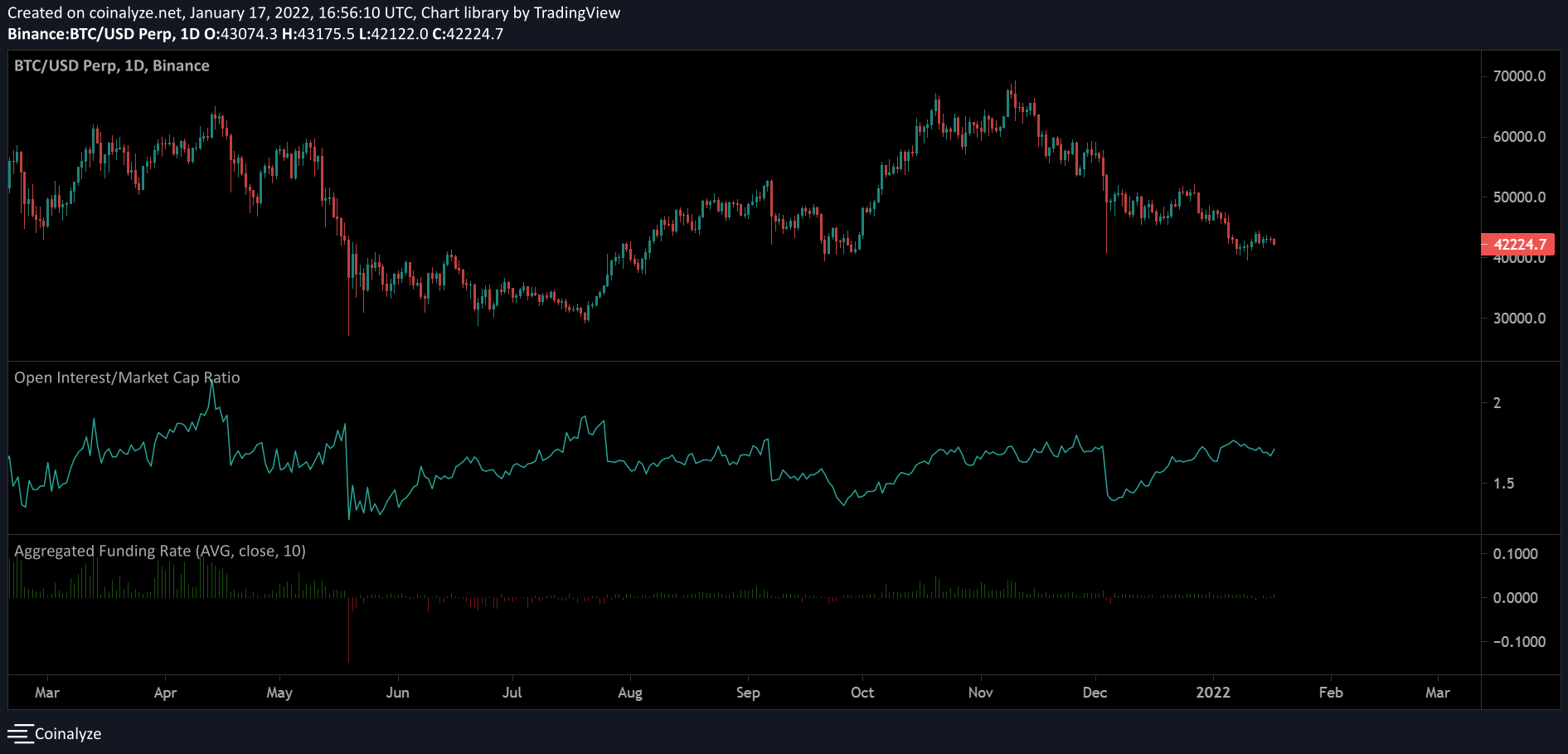Click the red 42224.7 current price tag
1568x754 pixels.
click(x=1518, y=244)
